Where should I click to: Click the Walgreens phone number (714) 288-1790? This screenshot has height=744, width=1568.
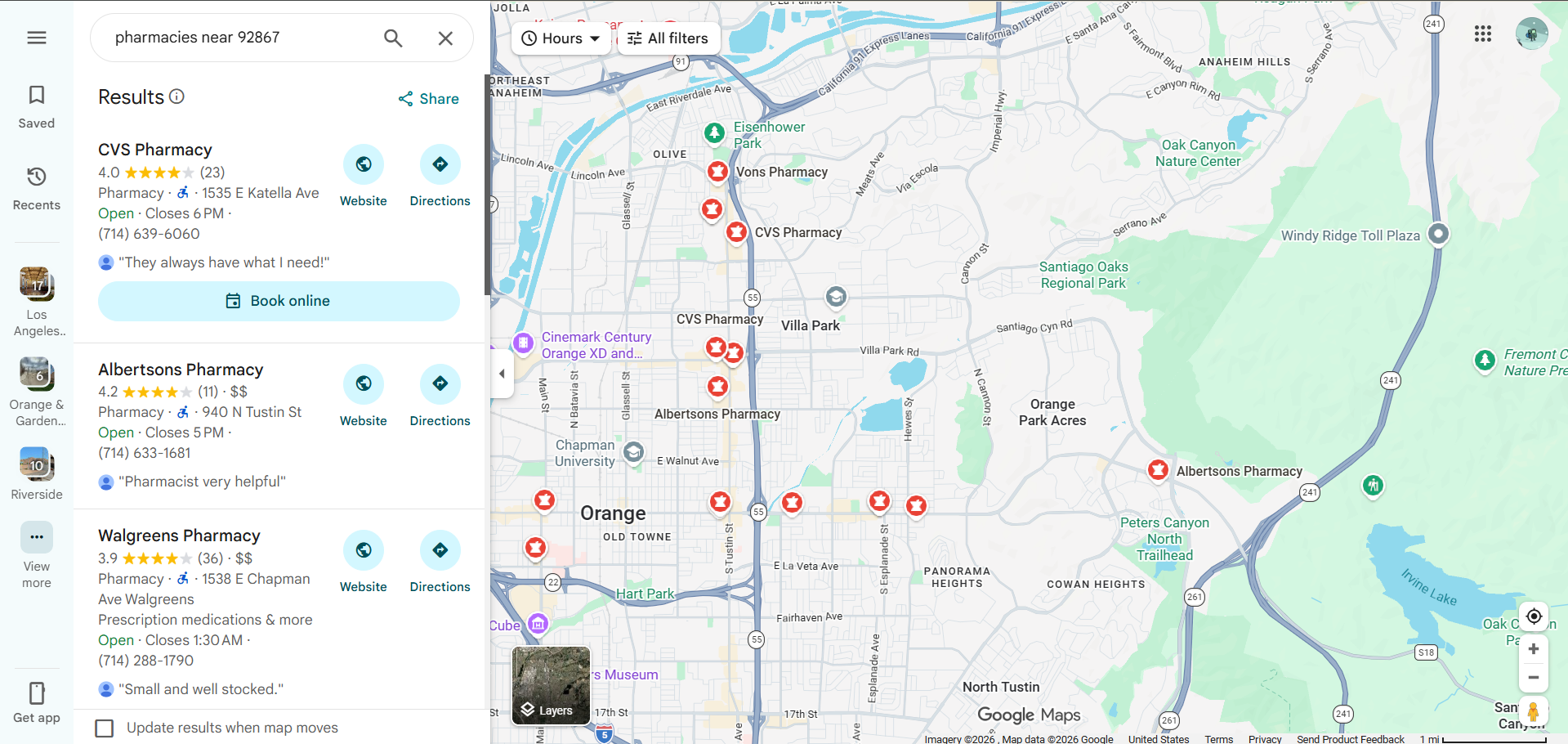[x=145, y=661]
